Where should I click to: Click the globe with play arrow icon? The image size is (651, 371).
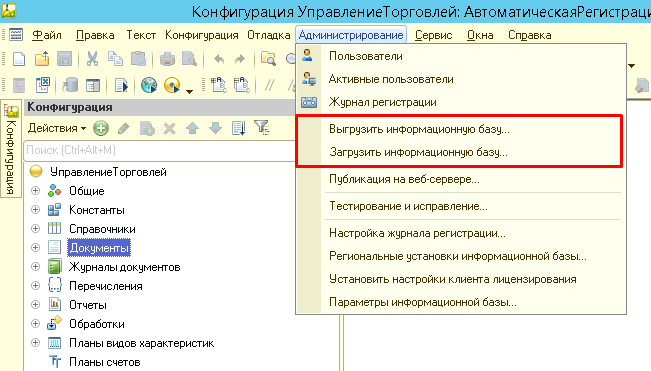(149, 85)
